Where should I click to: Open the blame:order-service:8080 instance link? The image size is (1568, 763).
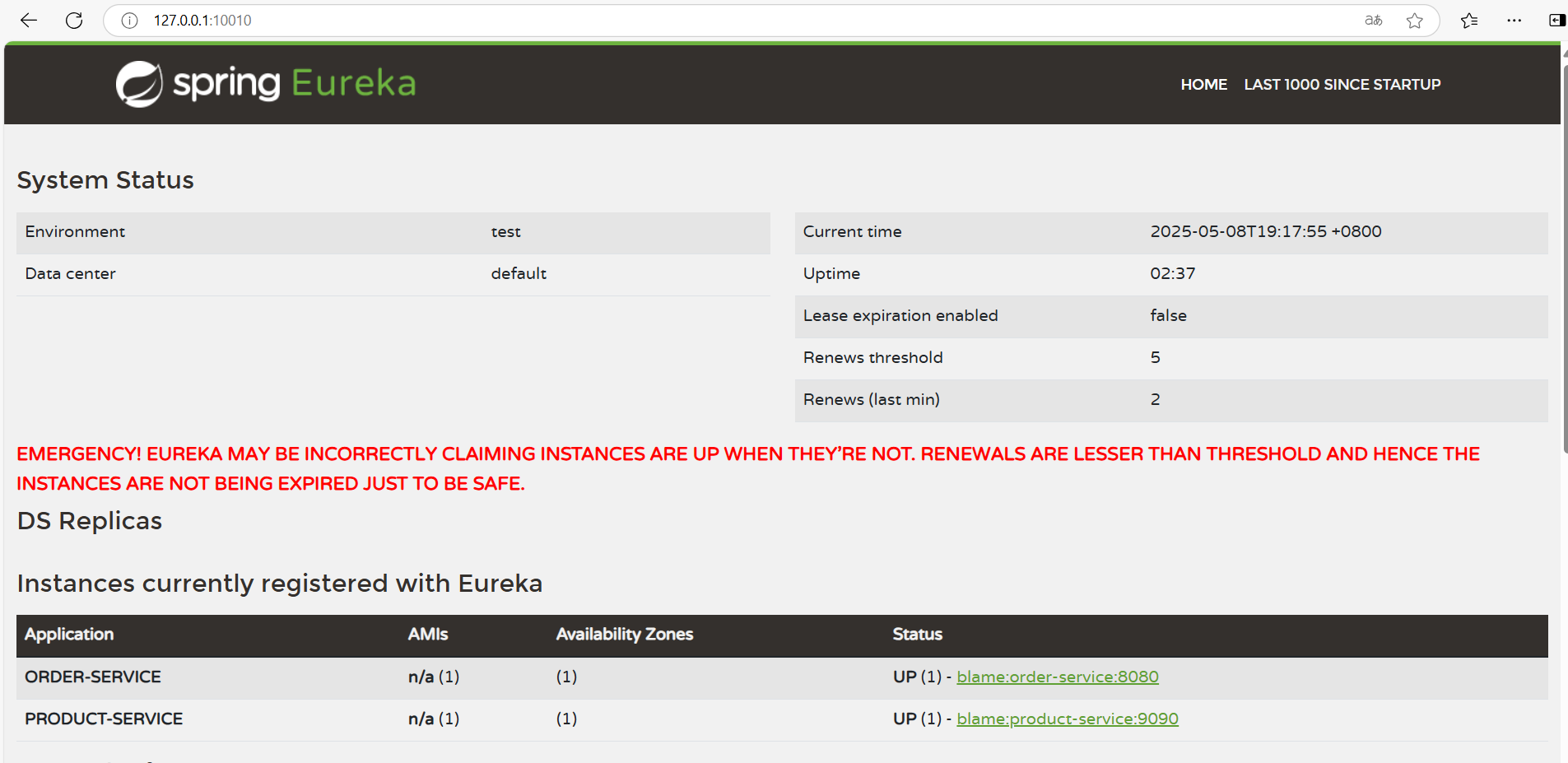coord(1057,677)
